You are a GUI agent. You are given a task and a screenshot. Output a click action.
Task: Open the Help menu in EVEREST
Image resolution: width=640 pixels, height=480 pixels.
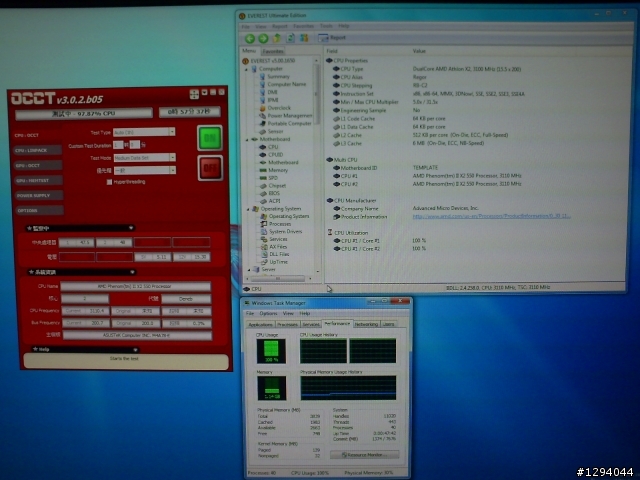pos(344,26)
